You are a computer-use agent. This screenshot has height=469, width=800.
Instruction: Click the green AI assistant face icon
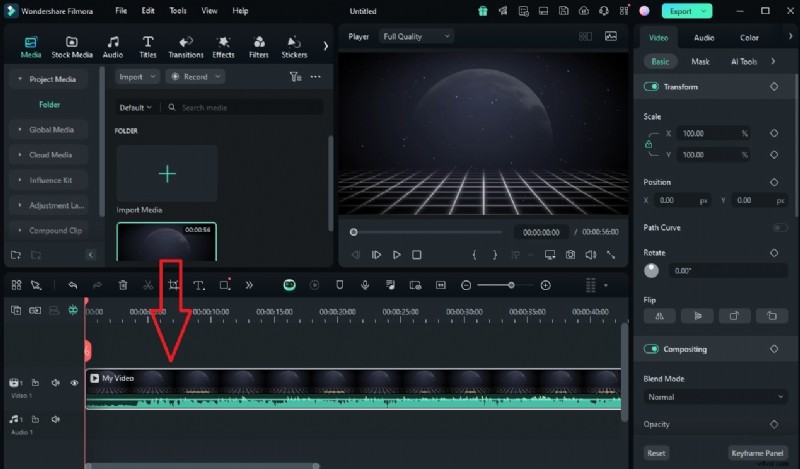tap(289, 285)
